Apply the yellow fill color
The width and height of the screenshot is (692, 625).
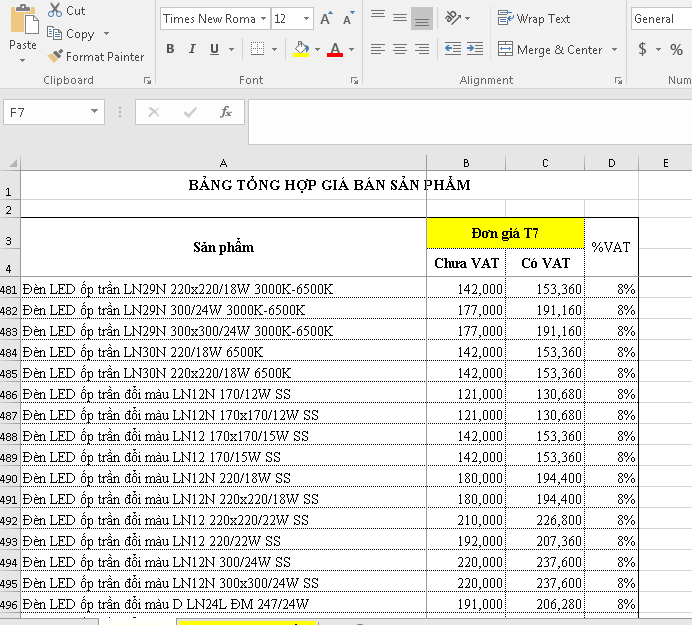[x=301, y=49]
